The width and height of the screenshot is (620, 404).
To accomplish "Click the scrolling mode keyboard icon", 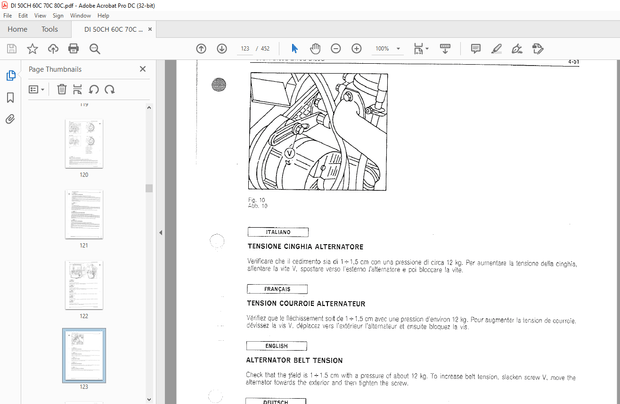I will 445,49.
